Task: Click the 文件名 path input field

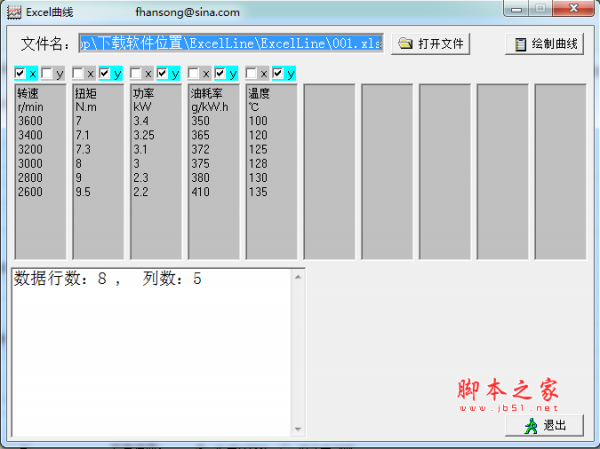Action: pyautogui.click(x=231, y=43)
